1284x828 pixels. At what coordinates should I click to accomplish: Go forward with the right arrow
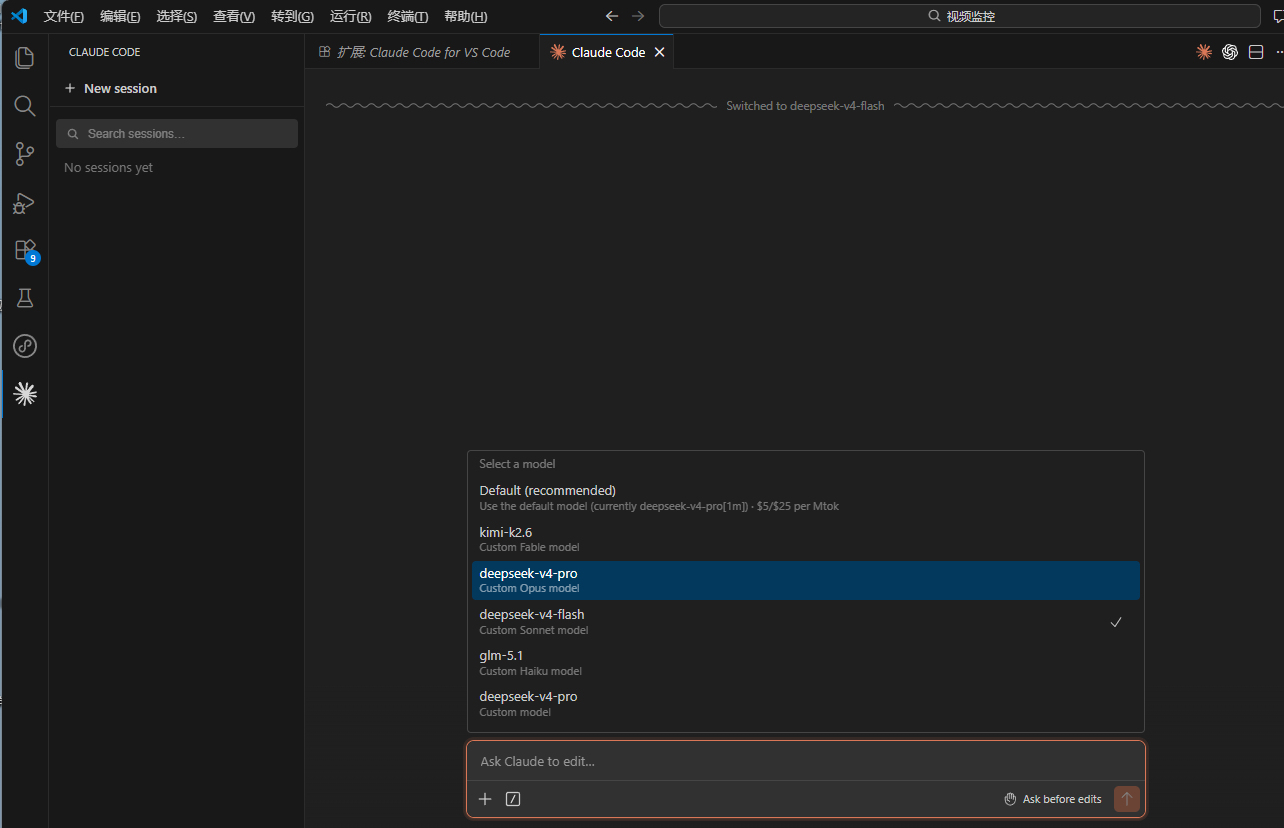638,16
